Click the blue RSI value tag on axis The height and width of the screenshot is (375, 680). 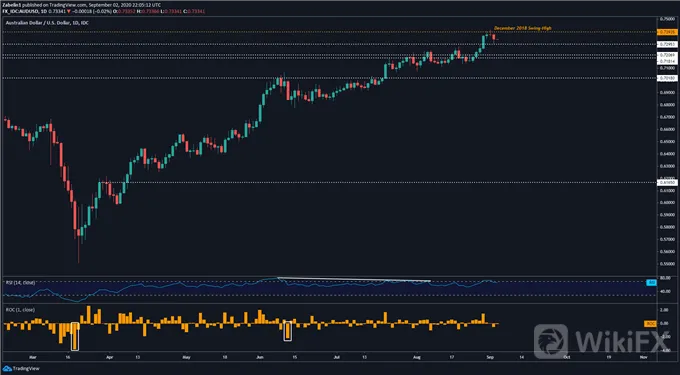point(651,283)
